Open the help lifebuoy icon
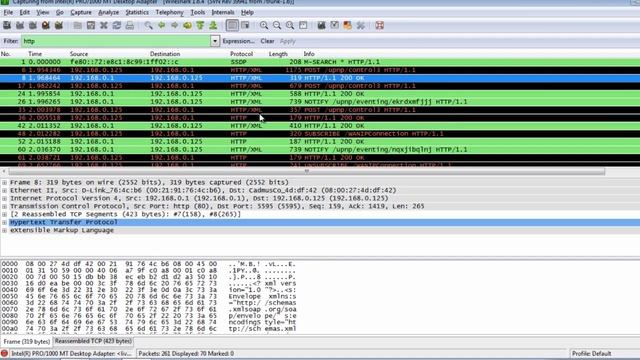640x360 pixels. (380, 25)
